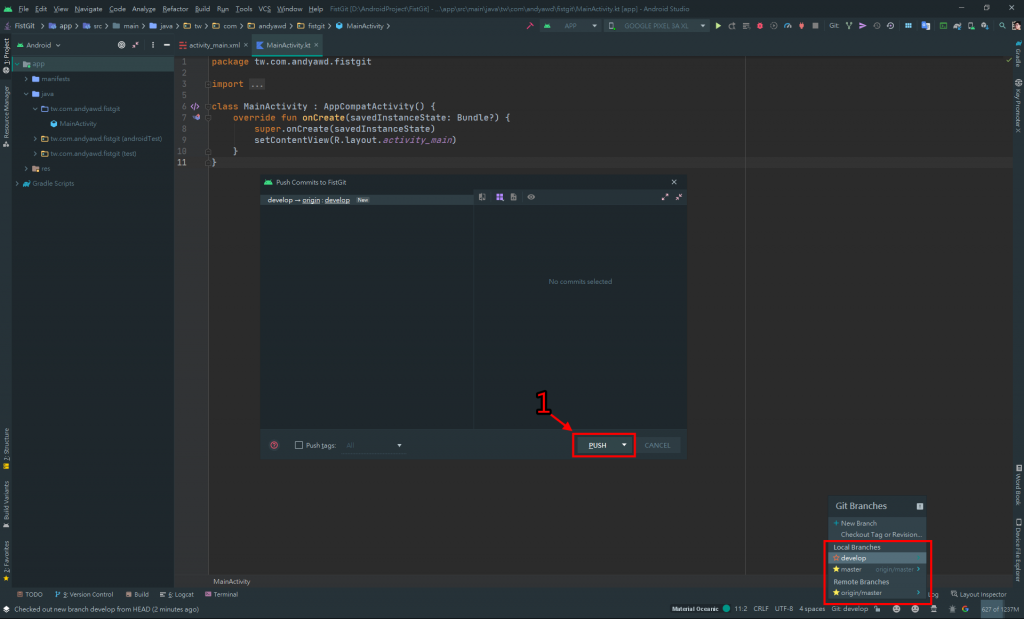Screen dimensions: 1024x619
Task: Open the AVD Manager phone icon
Action: click(x=971, y=26)
